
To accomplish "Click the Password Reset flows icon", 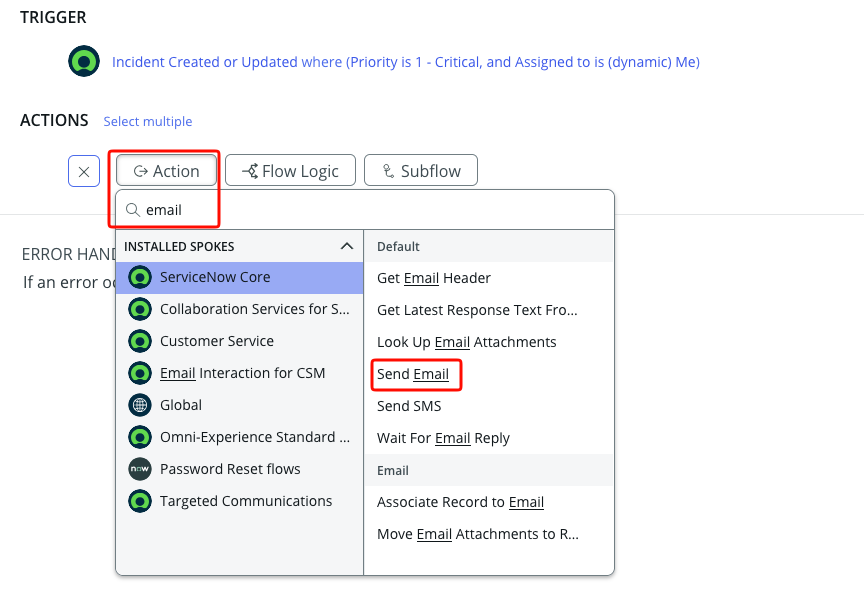I will click(x=141, y=469).
